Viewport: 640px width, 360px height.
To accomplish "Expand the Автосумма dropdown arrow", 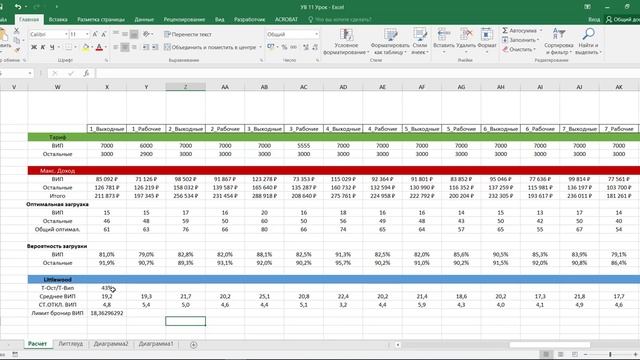I will pos(541,31).
